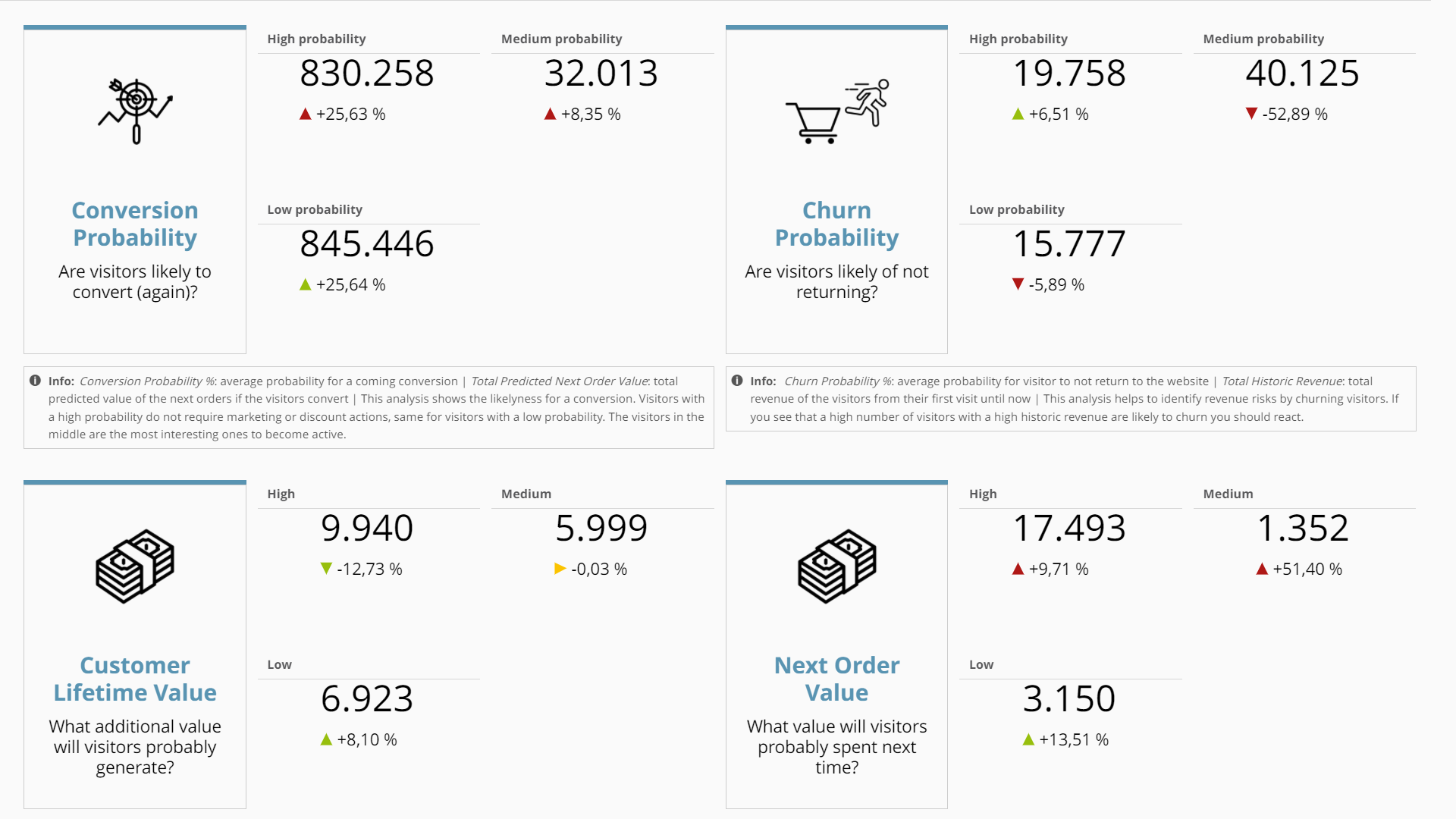Select the Customer Lifetime Value money stack icon
The width and height of the screenshot is (1456, 819).
[x=135, y=565]
